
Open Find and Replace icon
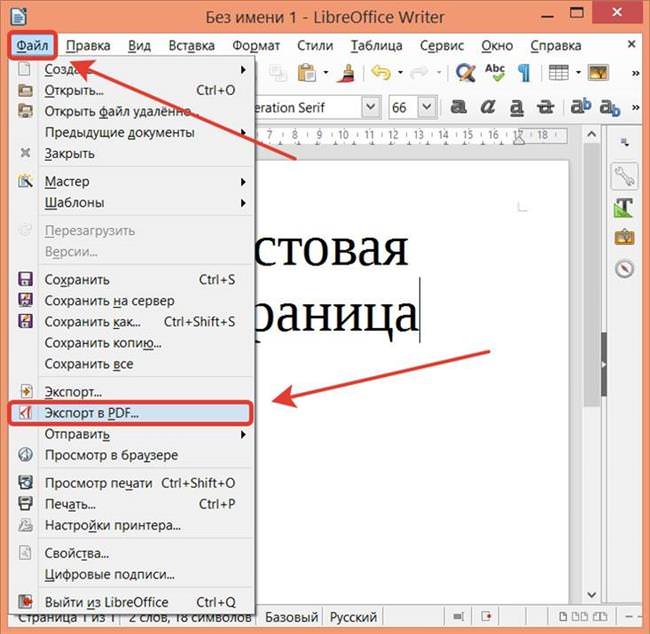click(465, 73)
